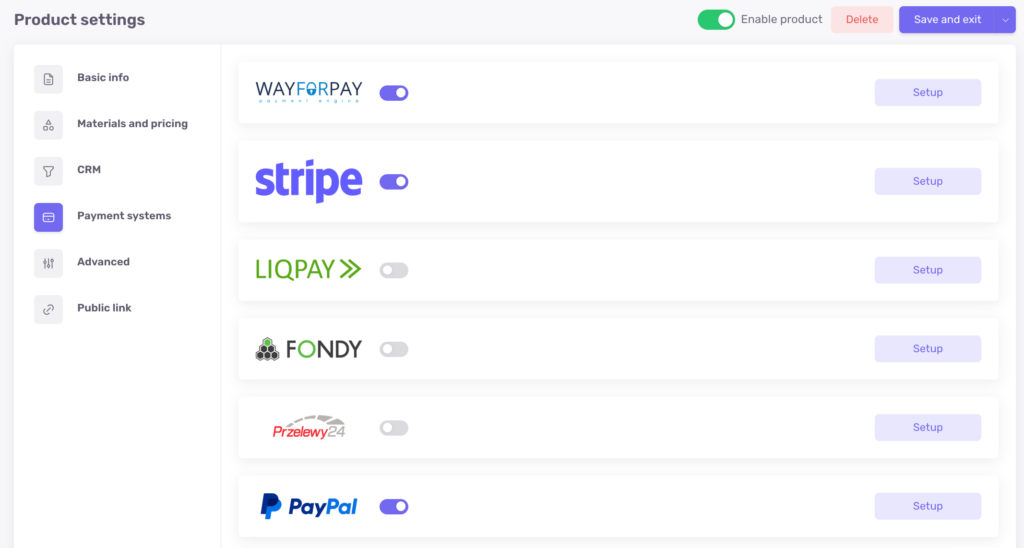Click the PayPal logo

[x=308, y=506]
